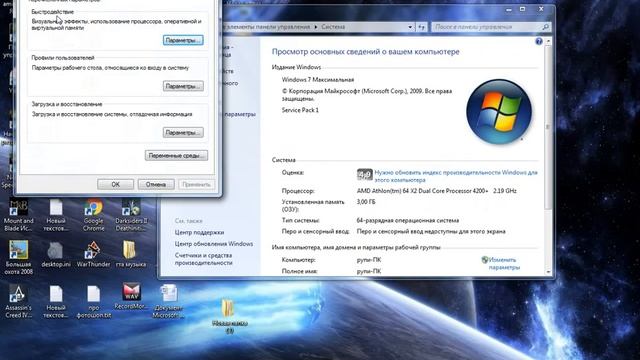640x360 pixels.
Task: Click the AMD Athlon processor value
Action: pyautogui.click(x=437, y=191)
